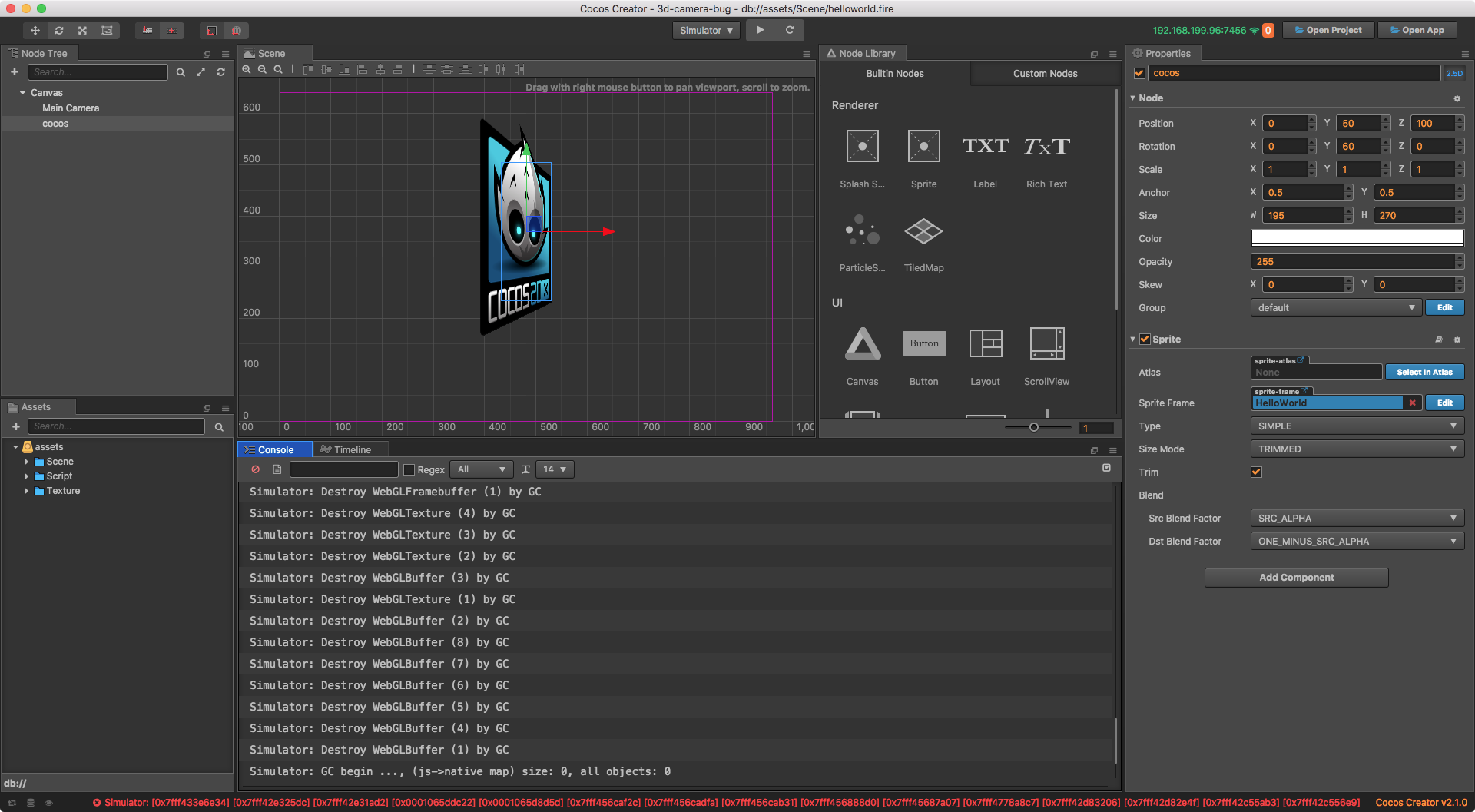Viewport: 1475px width, 812px height.
Task: Switch to the Custom Nodes tab
Action: tap(1045, 74)
